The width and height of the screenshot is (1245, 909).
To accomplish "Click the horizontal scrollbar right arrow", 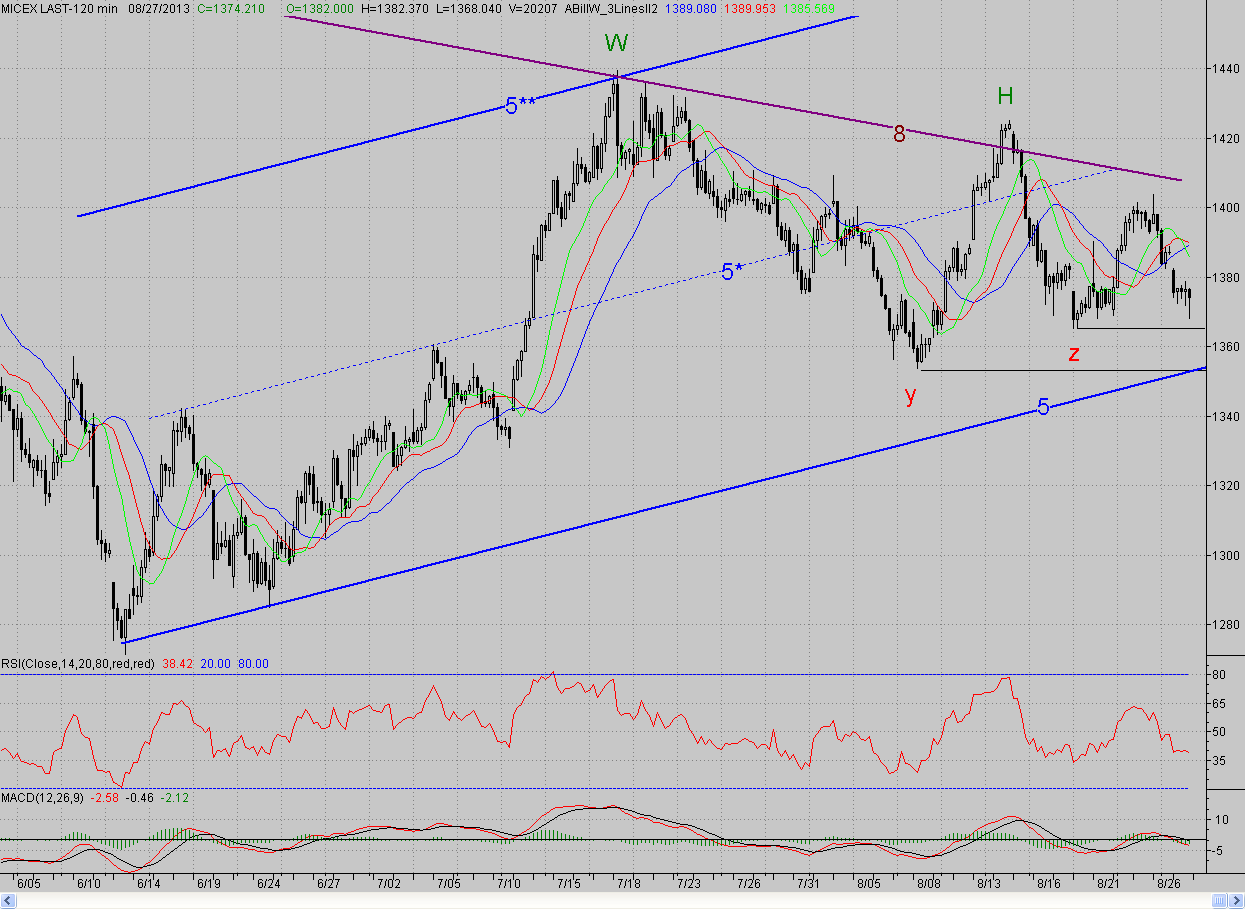I will tap(1236, 900).
